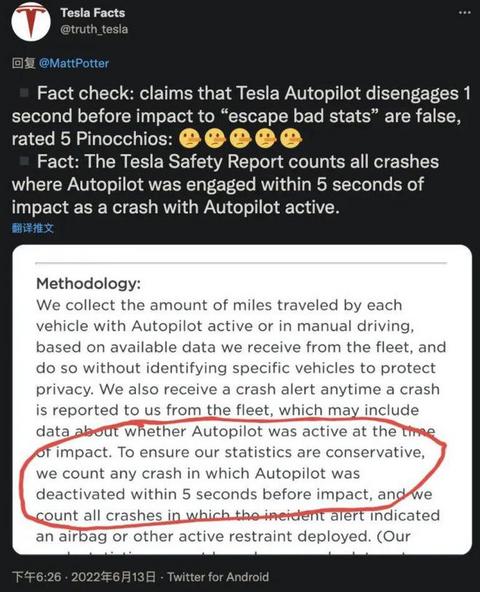
Task: Click 翻译推文 to translate the tweet
Action: pos(33,228)
